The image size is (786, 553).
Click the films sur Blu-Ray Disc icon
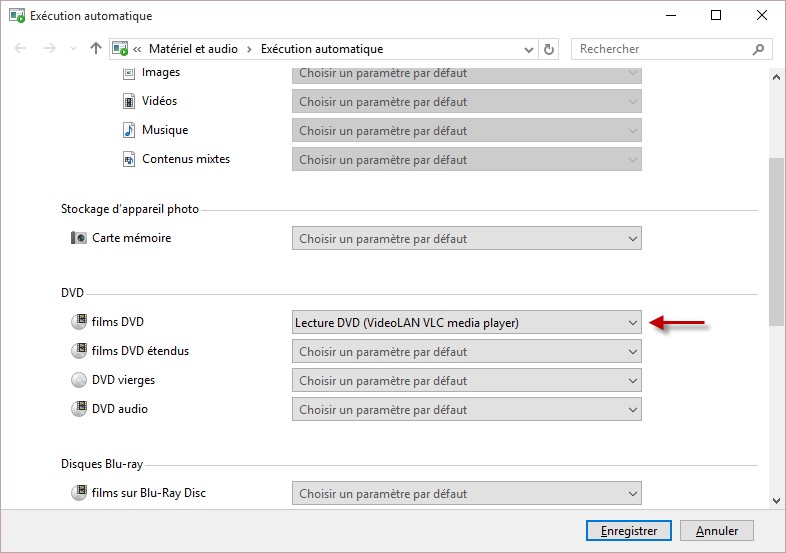click(79, 493)
